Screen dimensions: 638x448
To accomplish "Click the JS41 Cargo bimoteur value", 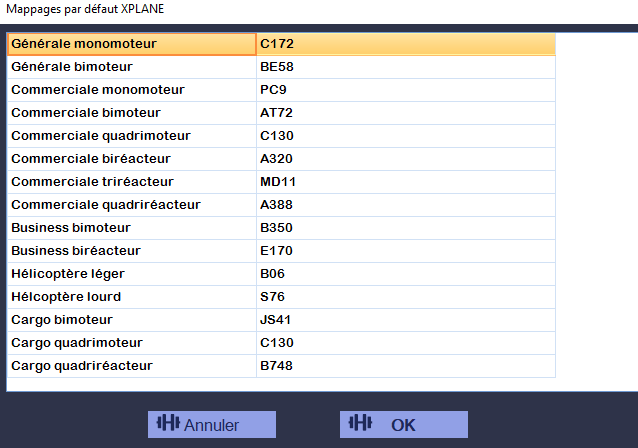I will [406, 320].
